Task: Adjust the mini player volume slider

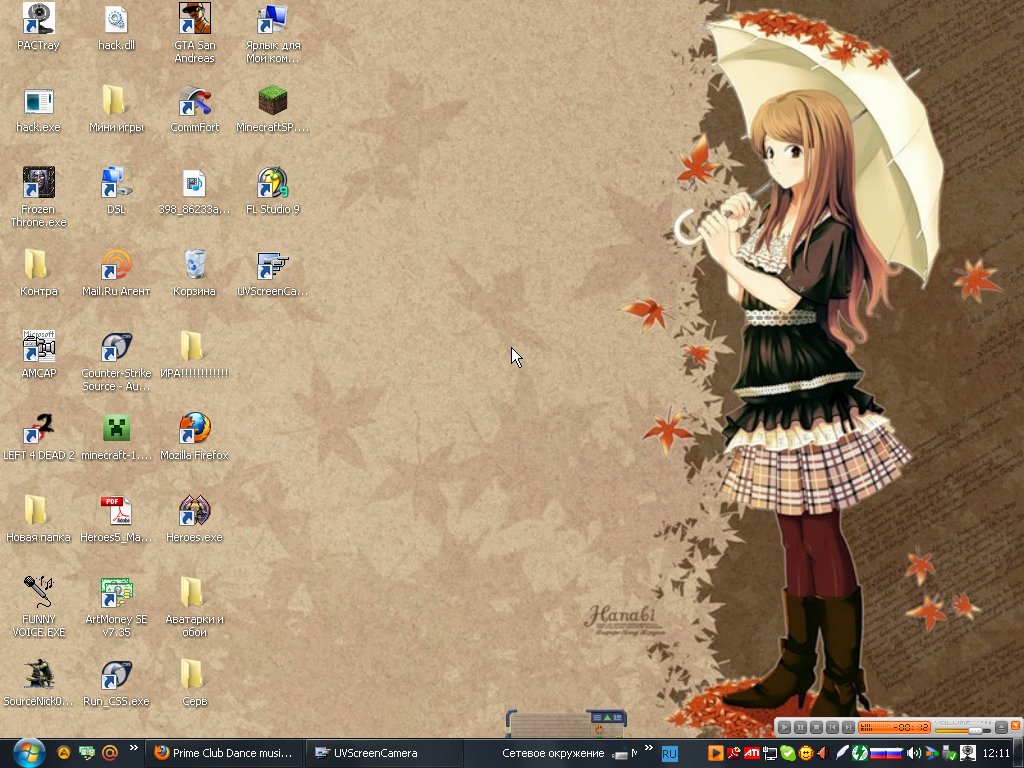Action: pyautogui.click(x=963, y=731)
